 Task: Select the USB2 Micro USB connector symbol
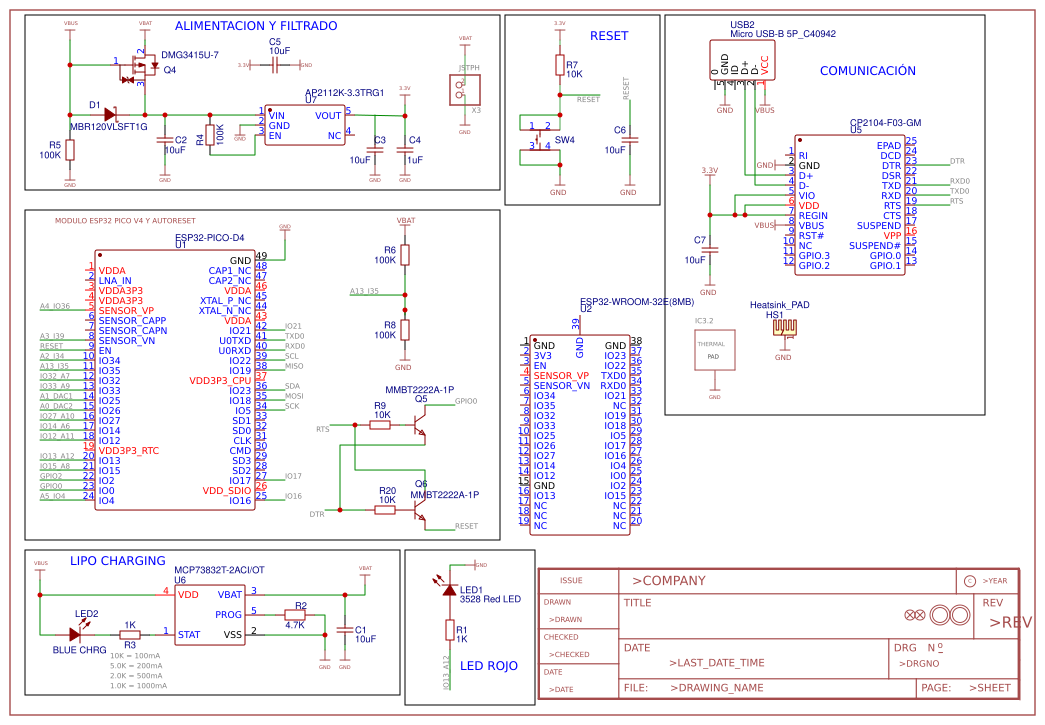pyautogui.click(x=742, y=60)
